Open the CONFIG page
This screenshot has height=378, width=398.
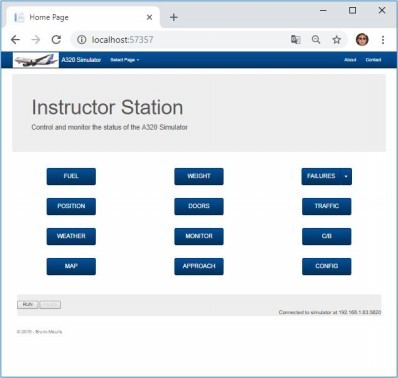pos(327,266)
